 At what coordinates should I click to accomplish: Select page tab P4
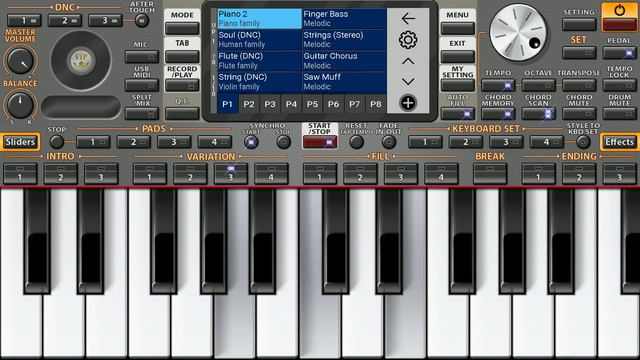click(291, 104)
